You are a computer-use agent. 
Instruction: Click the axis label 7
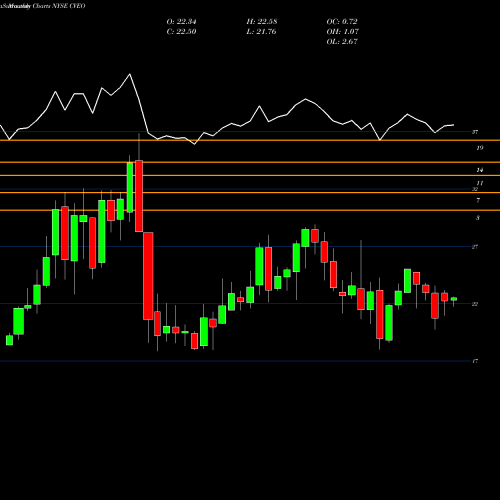coord(478,200)
